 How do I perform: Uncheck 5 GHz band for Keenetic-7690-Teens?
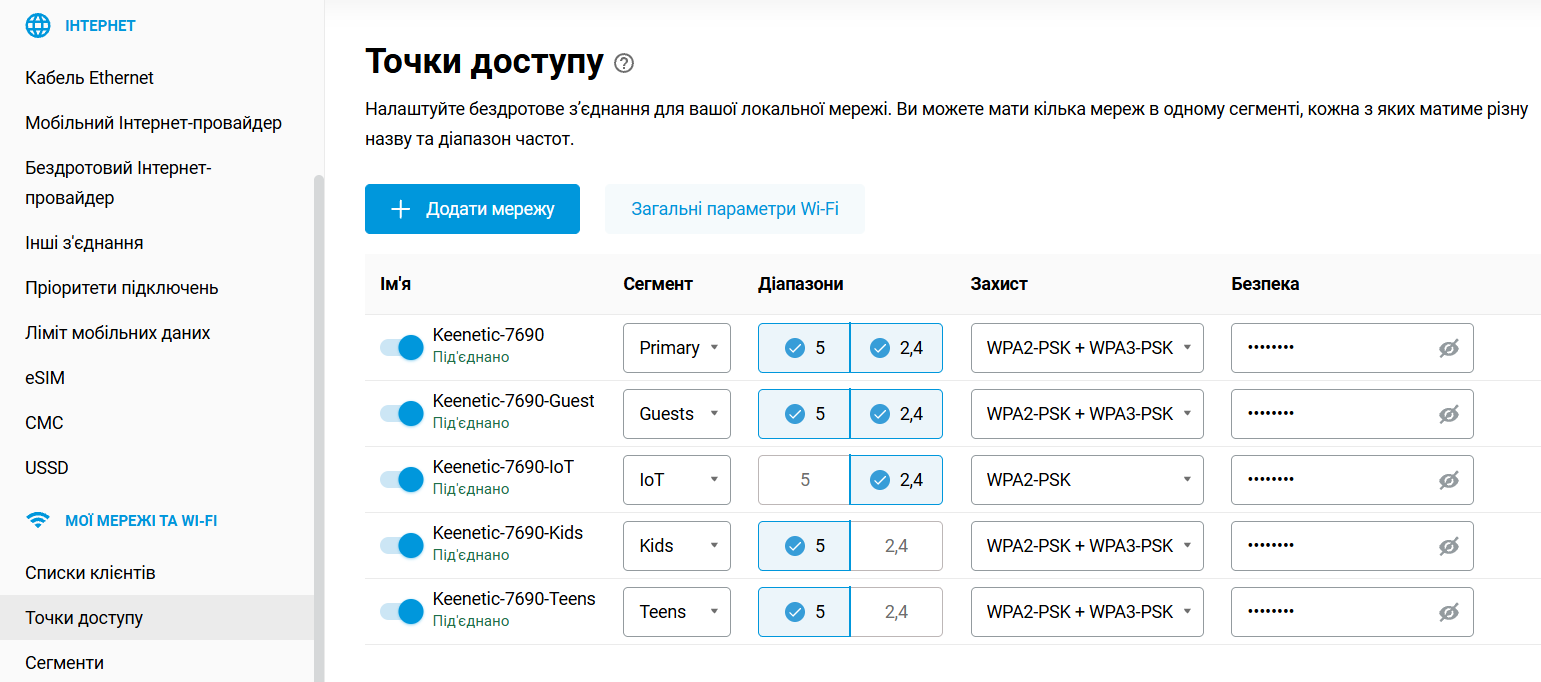click(x=804, y=612)
